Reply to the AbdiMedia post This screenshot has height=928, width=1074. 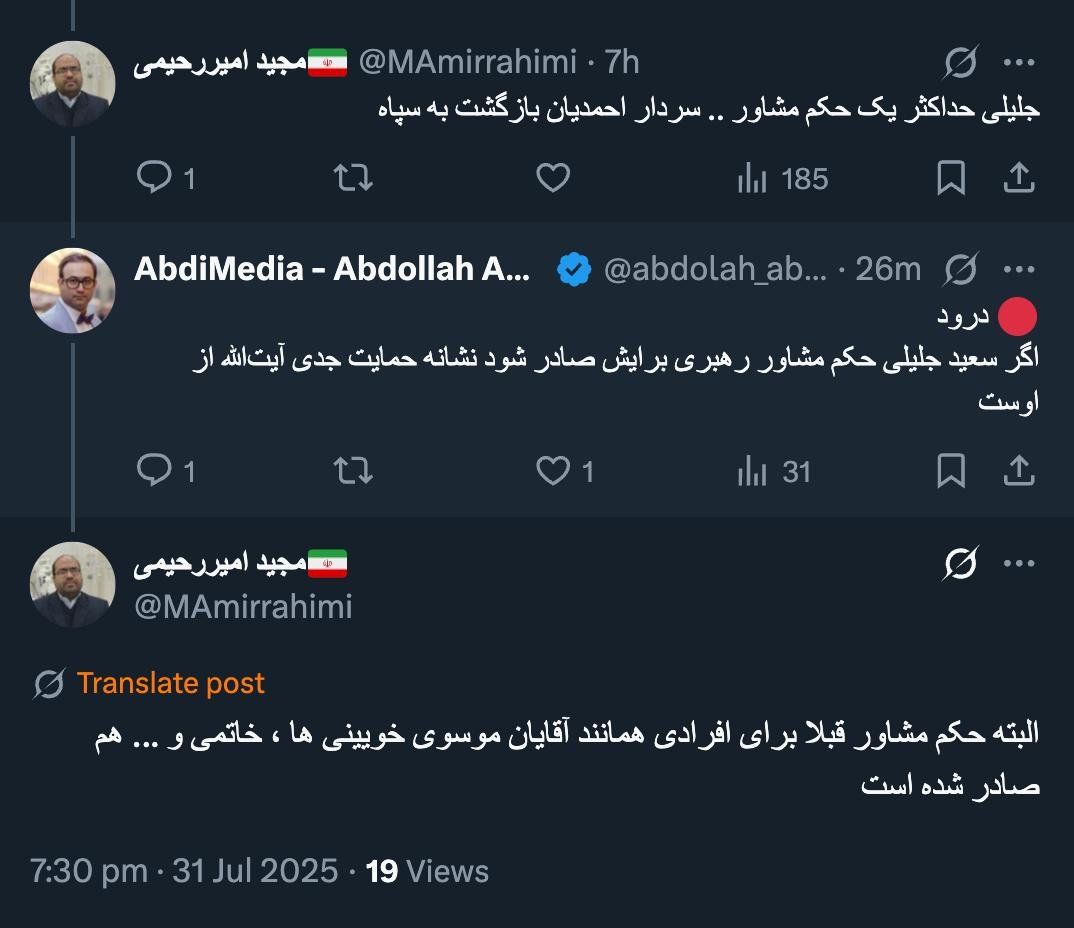tap(154, 471)
